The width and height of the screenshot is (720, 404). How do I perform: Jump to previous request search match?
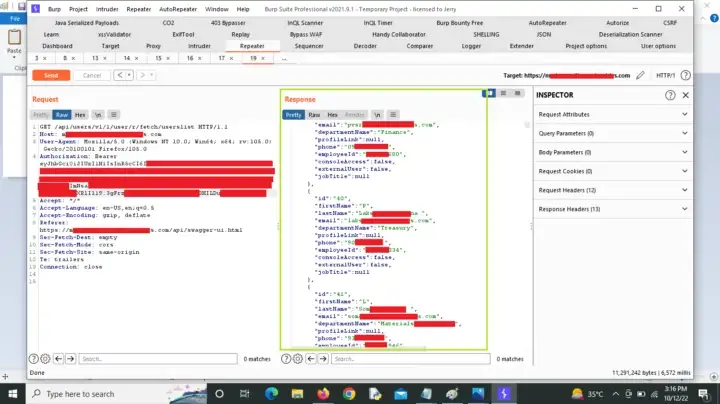point(58,359)
